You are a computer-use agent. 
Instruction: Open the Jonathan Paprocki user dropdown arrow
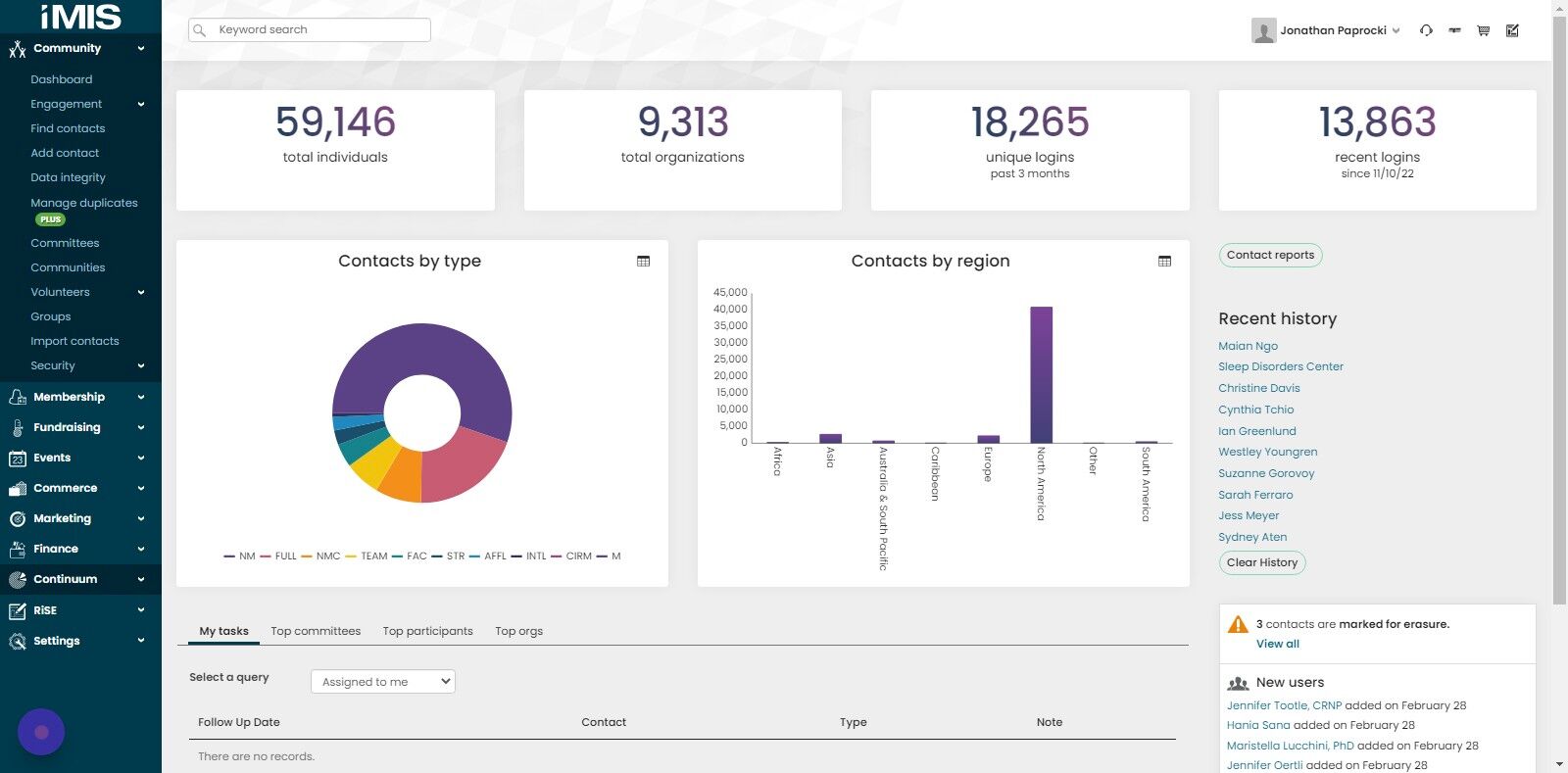[1396, 30]
